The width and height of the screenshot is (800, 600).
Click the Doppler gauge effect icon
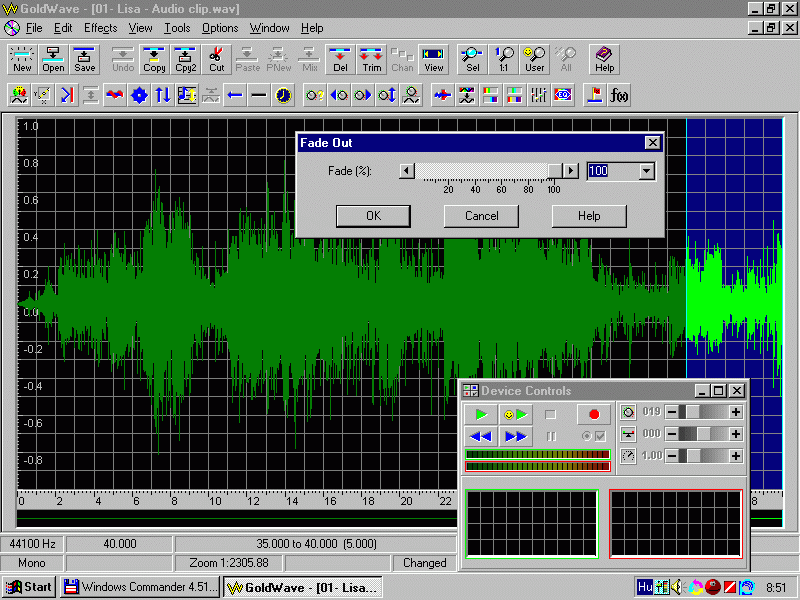coord(19,95)
